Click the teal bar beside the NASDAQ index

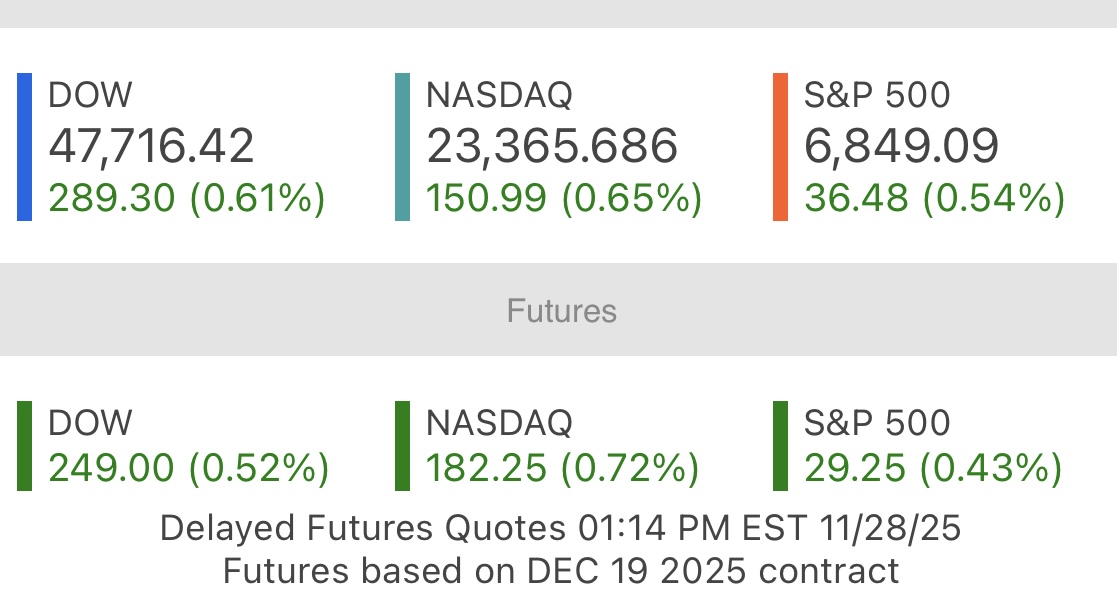(402, 146)
